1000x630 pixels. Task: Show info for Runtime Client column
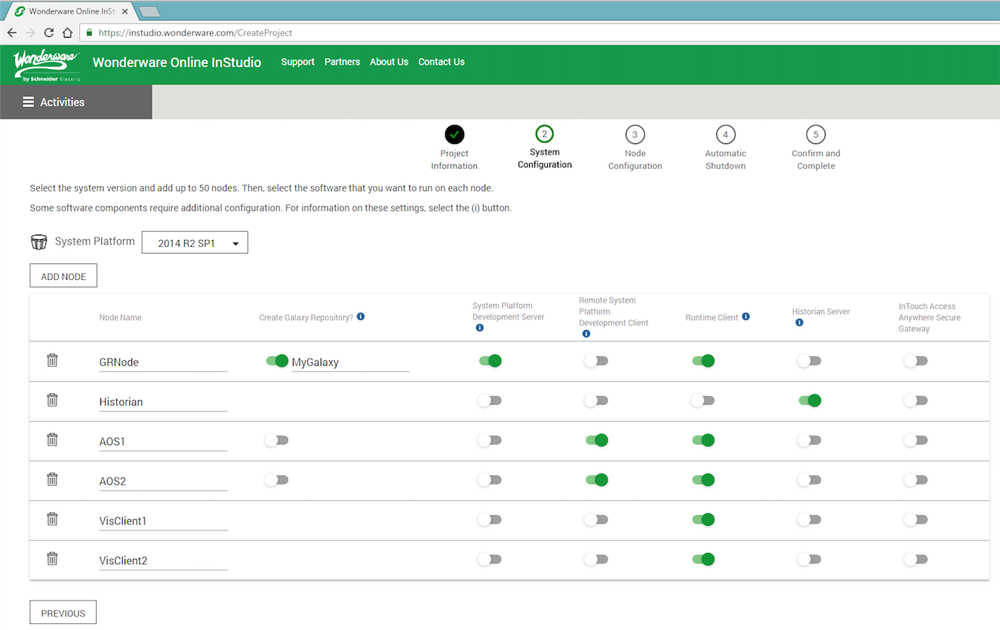pos(746,317)
